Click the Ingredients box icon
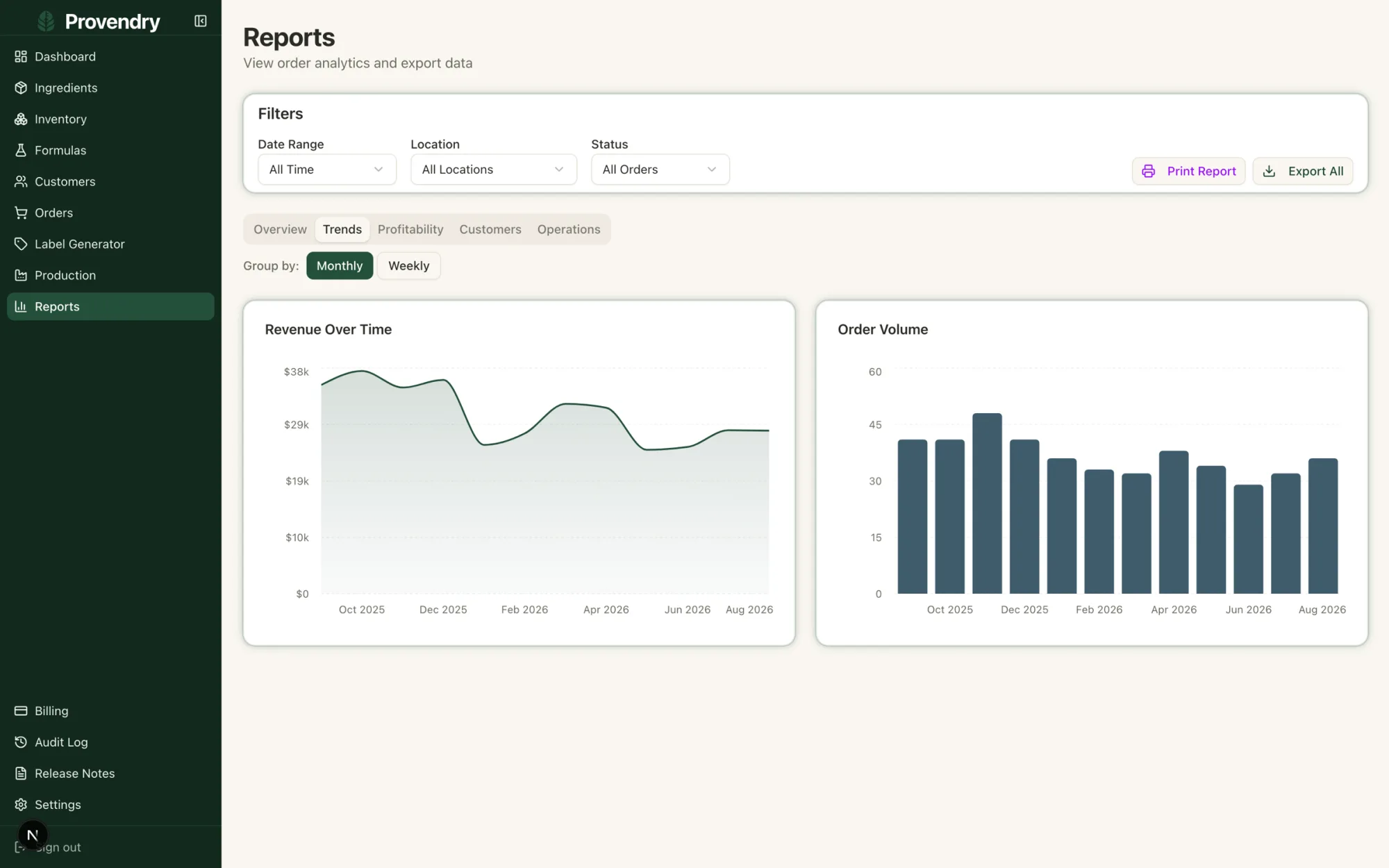Screen dimensions: 1389x868 21,87
